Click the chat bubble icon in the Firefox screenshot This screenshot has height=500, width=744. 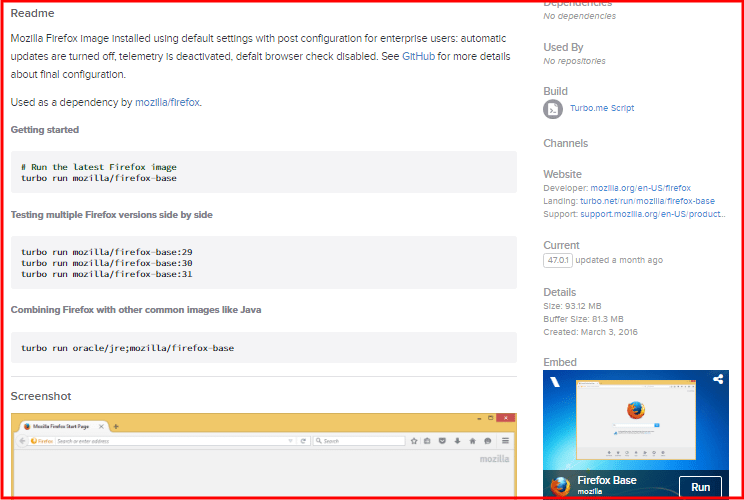coord(488,441)
